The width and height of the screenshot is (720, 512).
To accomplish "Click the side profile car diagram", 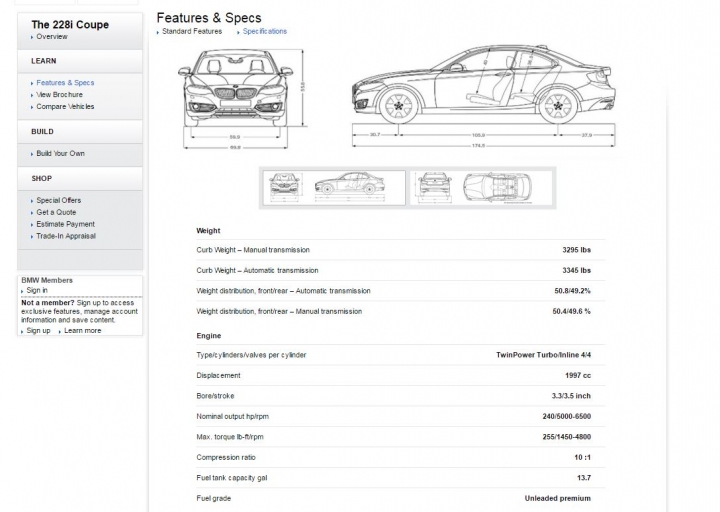I will click(484, 96).
